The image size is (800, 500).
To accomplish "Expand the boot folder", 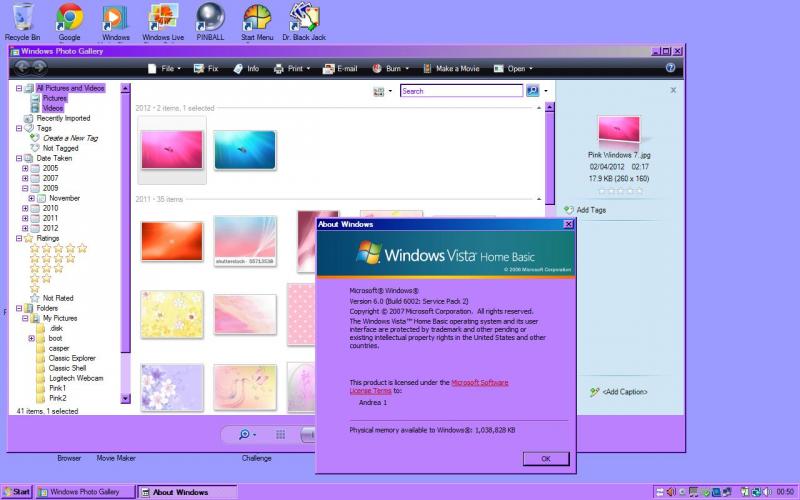I will (32, 338).
